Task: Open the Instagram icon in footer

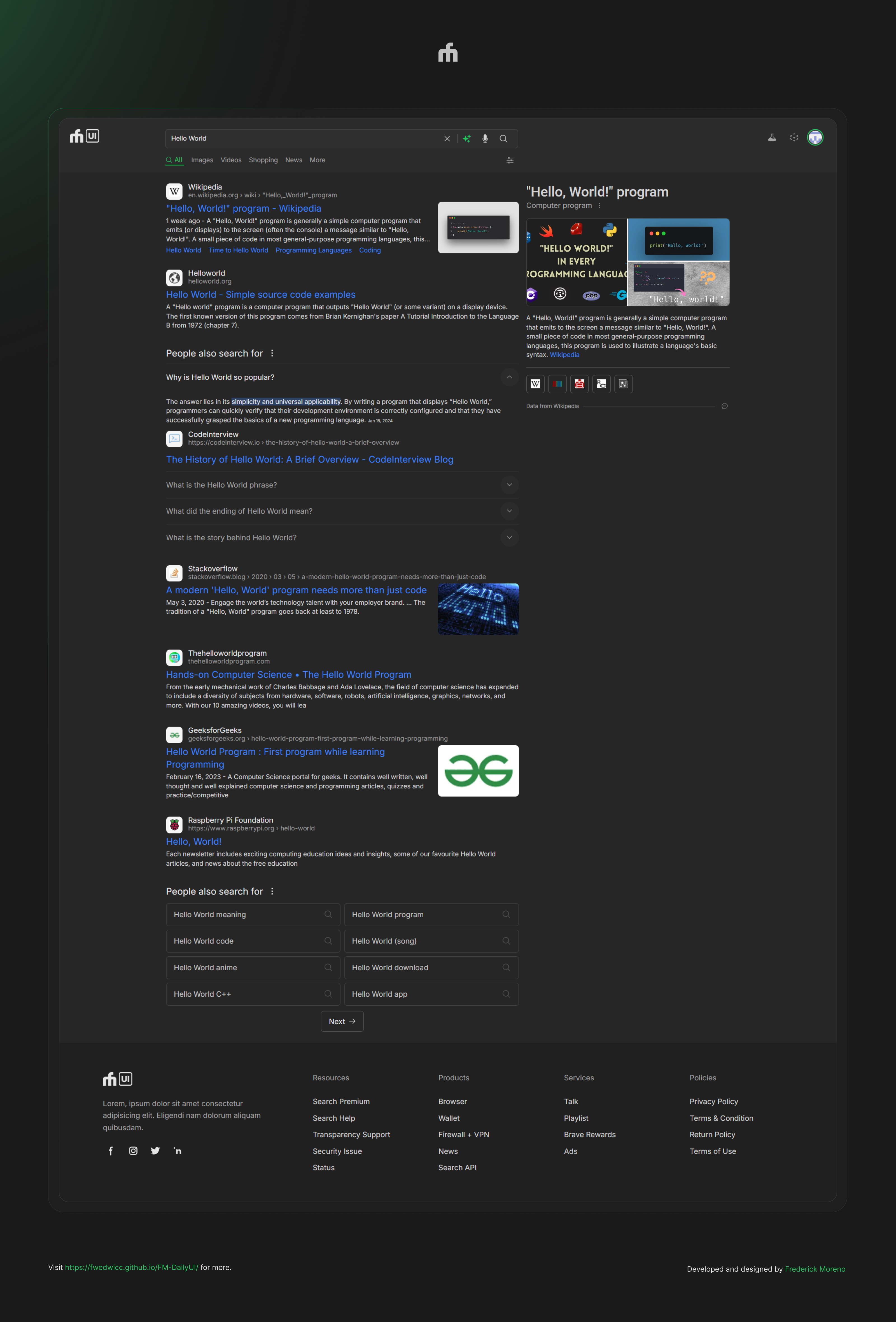Action: (133, 1150)
